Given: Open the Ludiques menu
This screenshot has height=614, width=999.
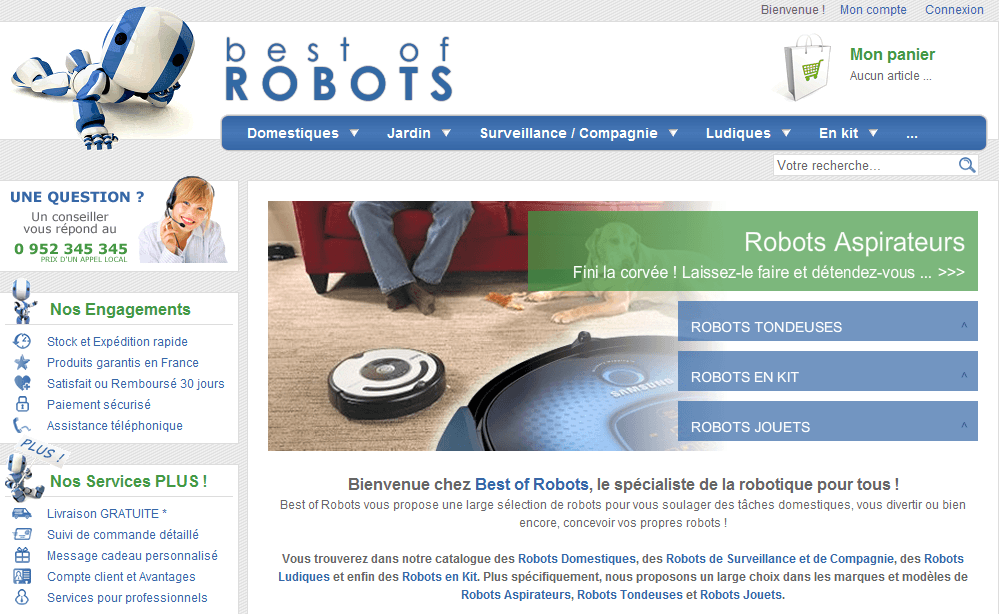Looking at the screenshot, I should point(738,133).
